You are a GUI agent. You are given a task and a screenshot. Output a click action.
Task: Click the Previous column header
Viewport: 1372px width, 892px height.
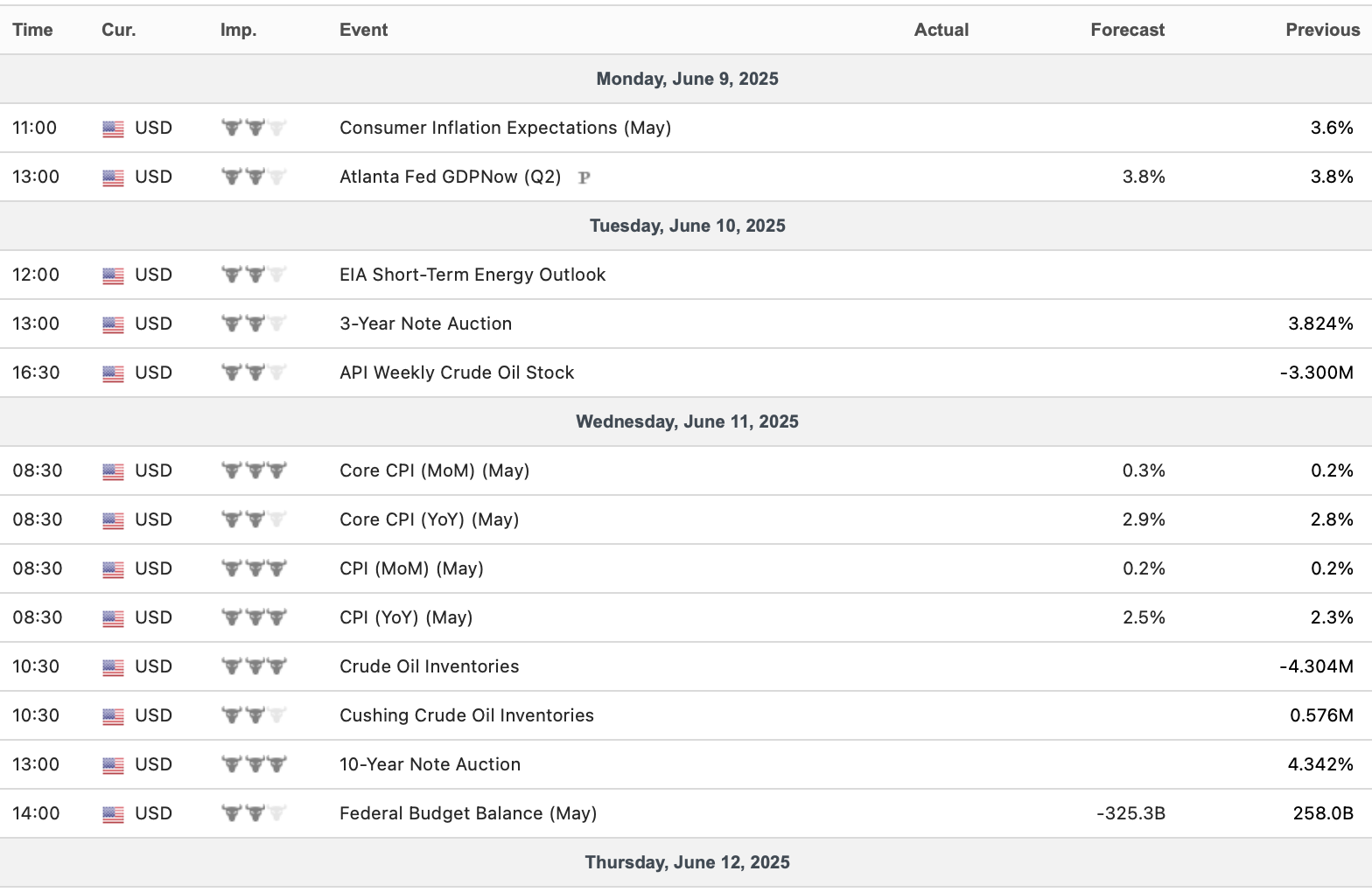pyautogui.click(x=1322, y=30)
